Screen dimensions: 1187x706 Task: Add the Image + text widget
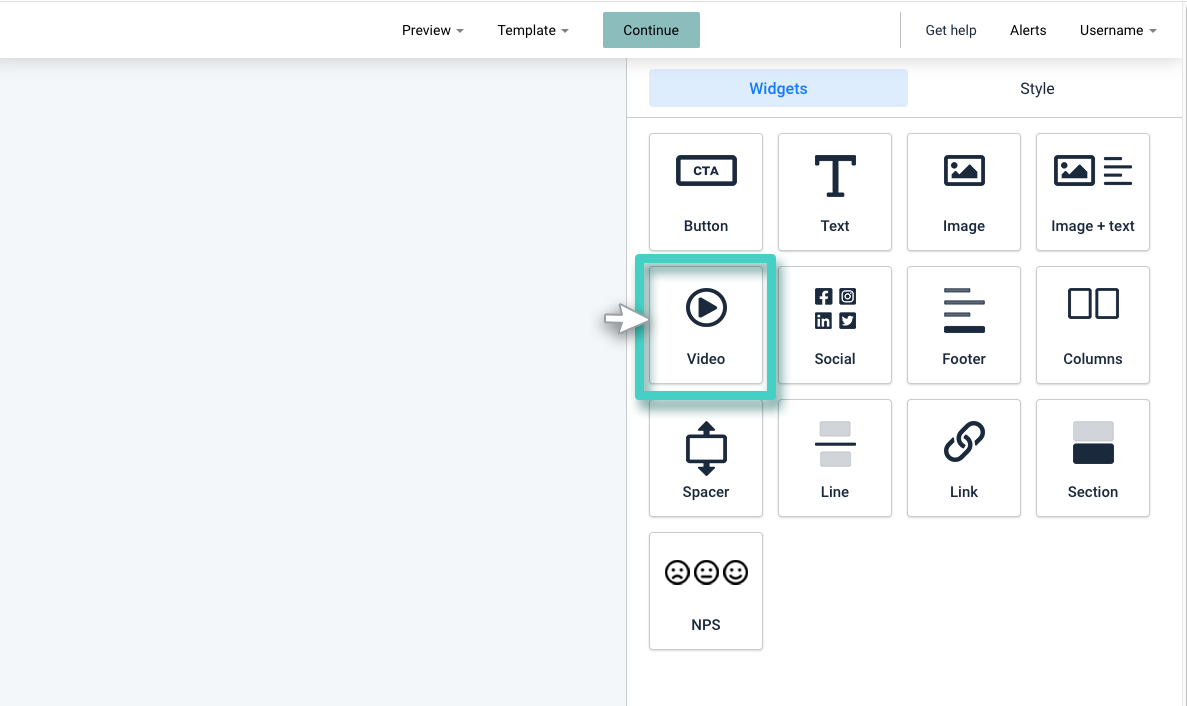point(1092,192)
